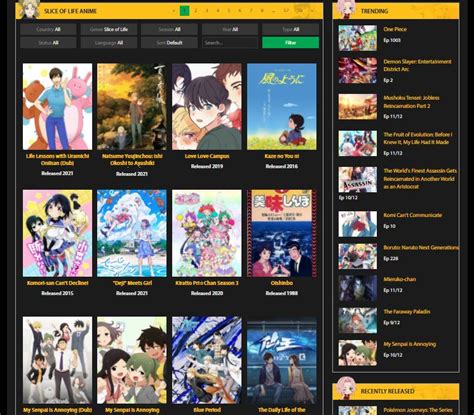Open The Faraway Paladin trending thumbnail
Viewport: 474px width, 415px height.
(358, 321)
